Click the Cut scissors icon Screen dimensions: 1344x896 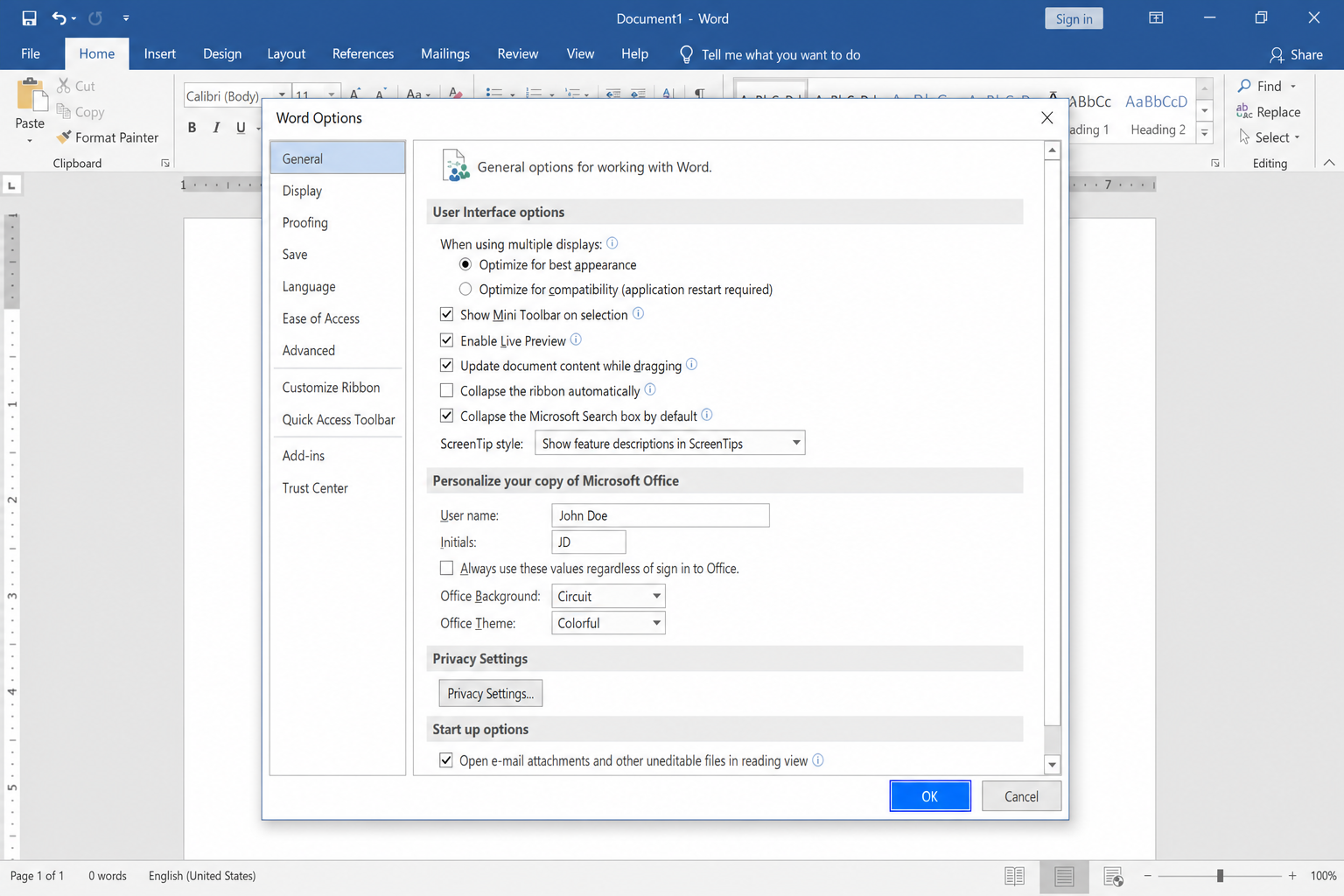tap(64, 86)
